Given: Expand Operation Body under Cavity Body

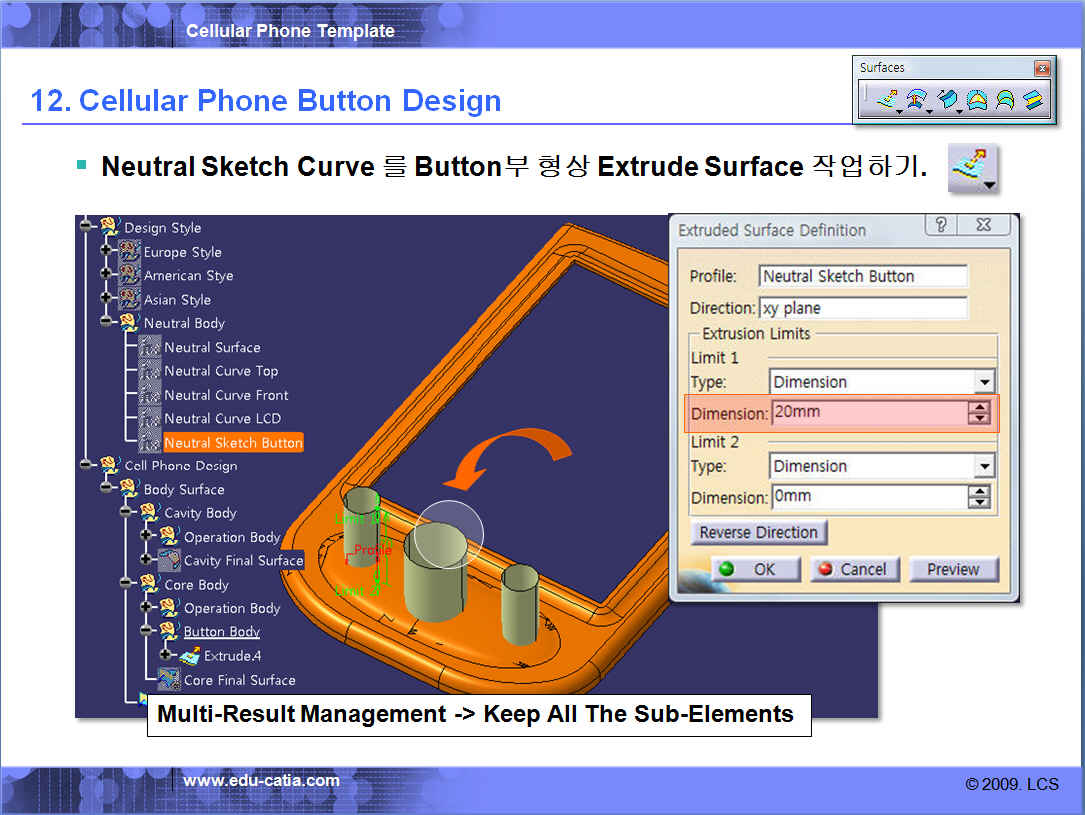Looking at the screenshot, I should click(x=146, y=537).
